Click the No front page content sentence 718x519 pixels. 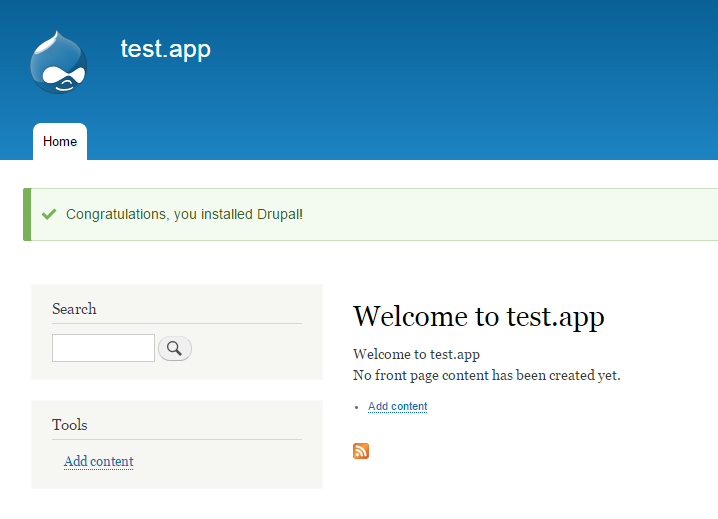(486, 375)
